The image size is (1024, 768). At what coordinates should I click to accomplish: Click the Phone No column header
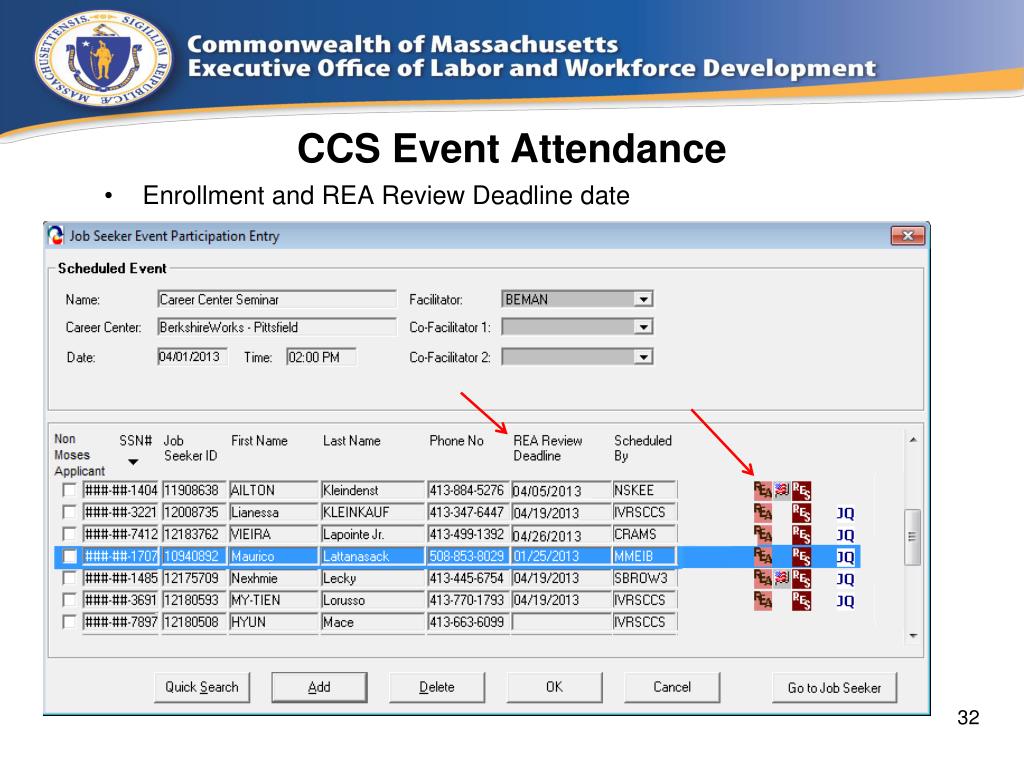pos(456,441)
